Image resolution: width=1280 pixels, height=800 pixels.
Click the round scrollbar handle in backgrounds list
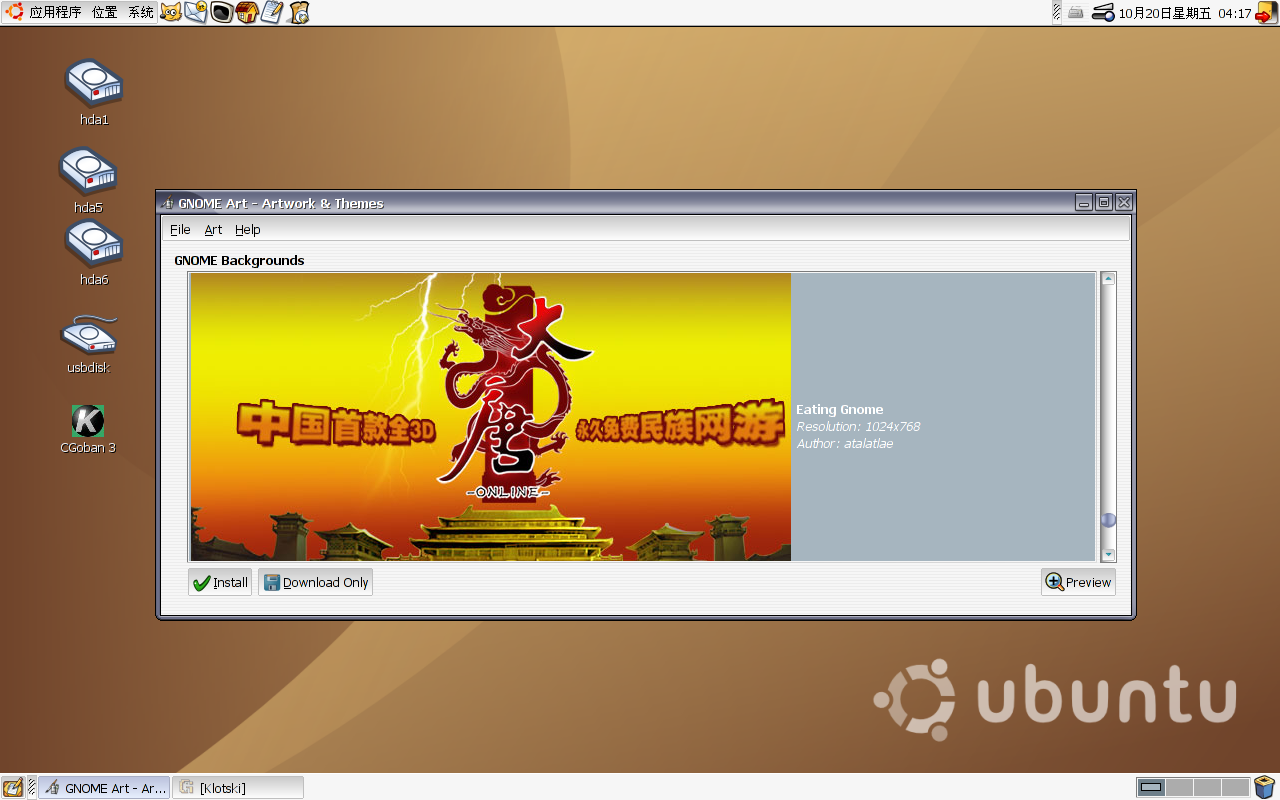click(x=1108, y=520)
